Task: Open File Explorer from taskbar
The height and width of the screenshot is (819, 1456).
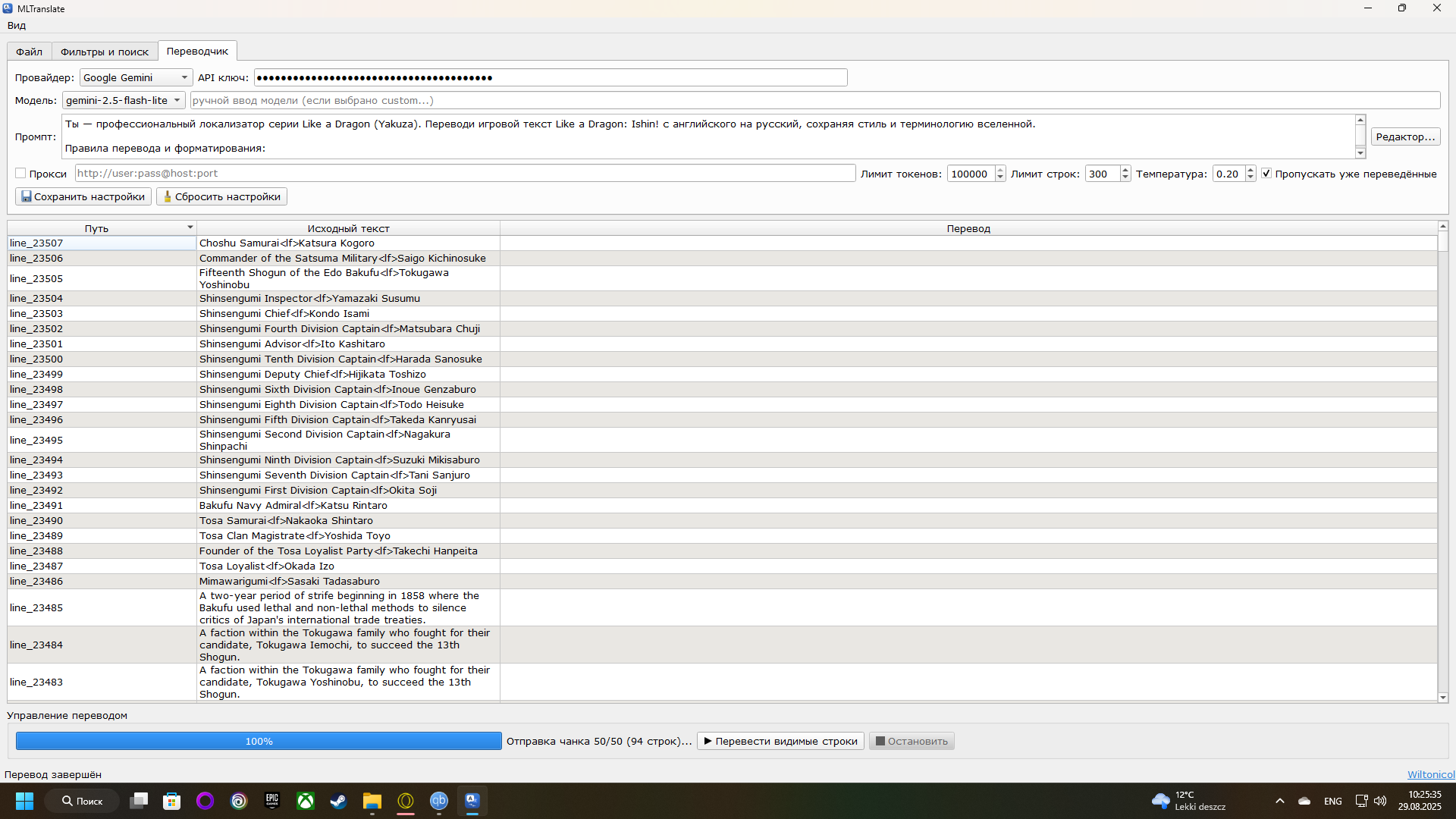Action: point(372,801)
